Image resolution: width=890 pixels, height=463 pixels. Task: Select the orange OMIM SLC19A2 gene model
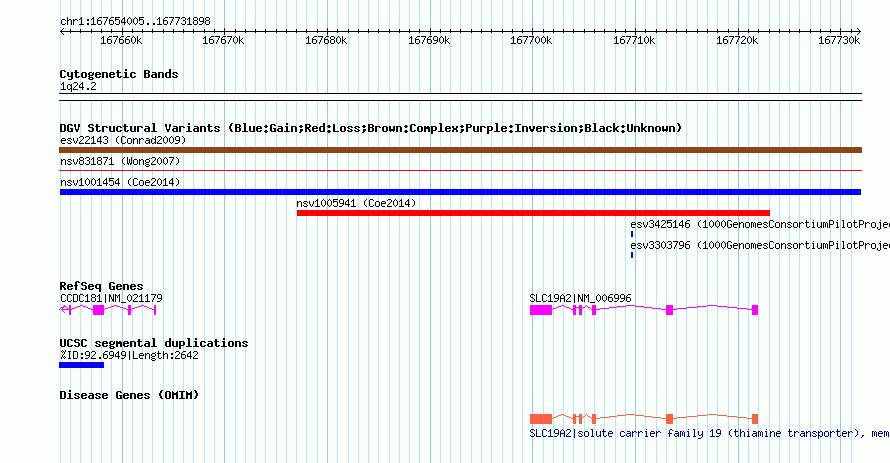click(x=644, y=419)
